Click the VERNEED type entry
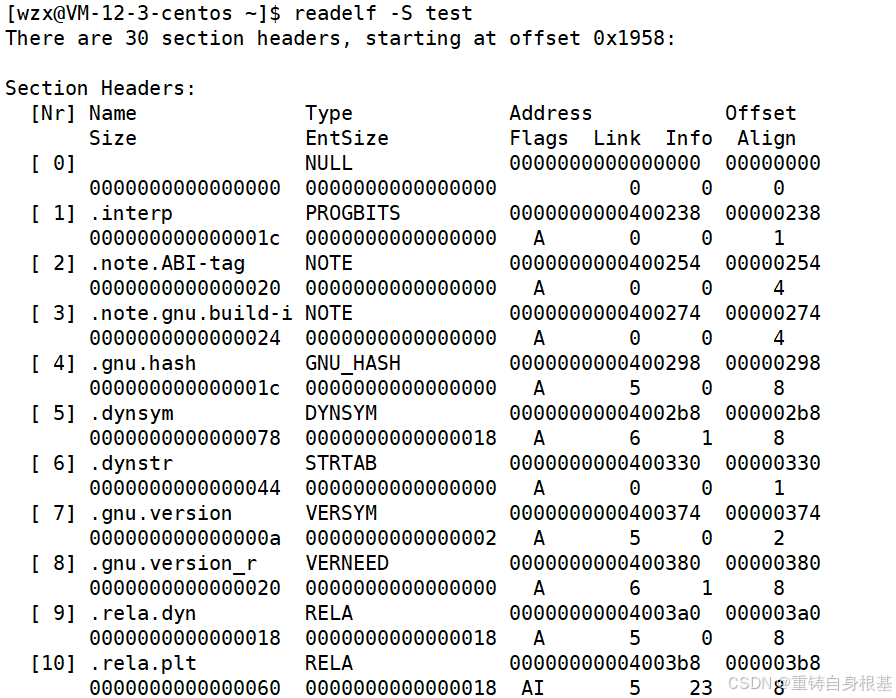This screenshot has height=698, width=896. click(346, 563)
